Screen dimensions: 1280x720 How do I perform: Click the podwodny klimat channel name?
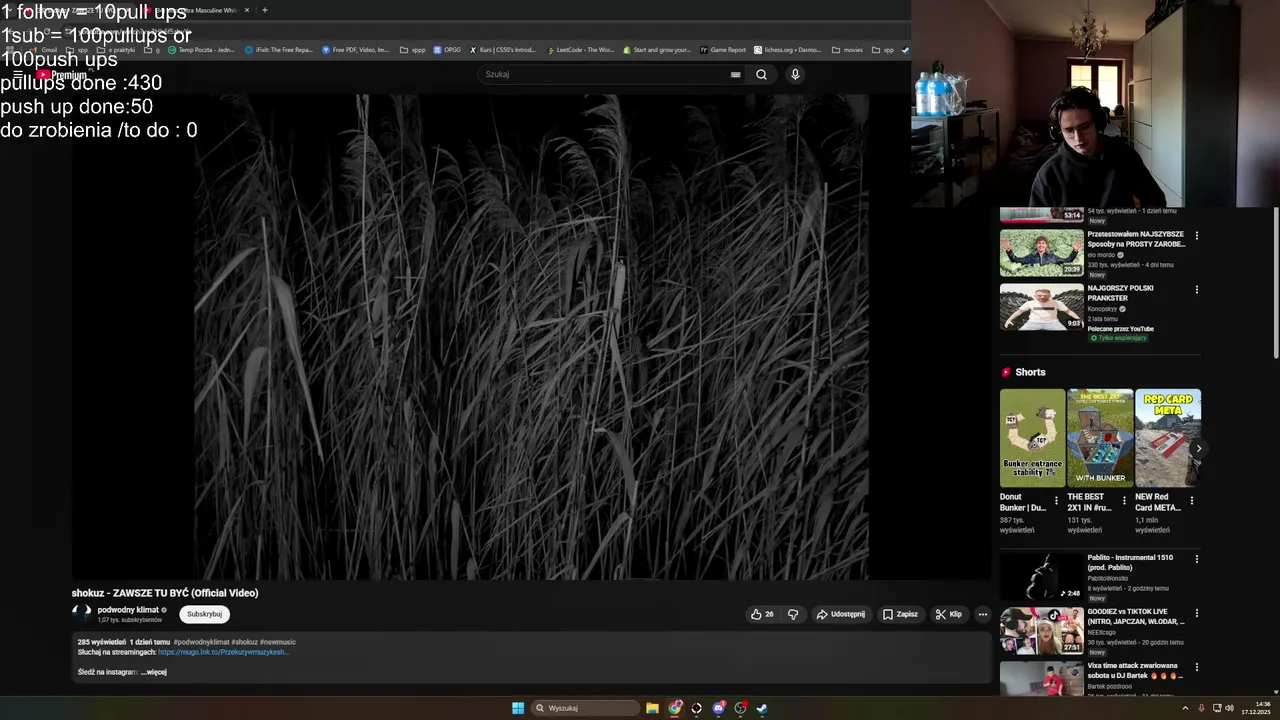point(128,610)
